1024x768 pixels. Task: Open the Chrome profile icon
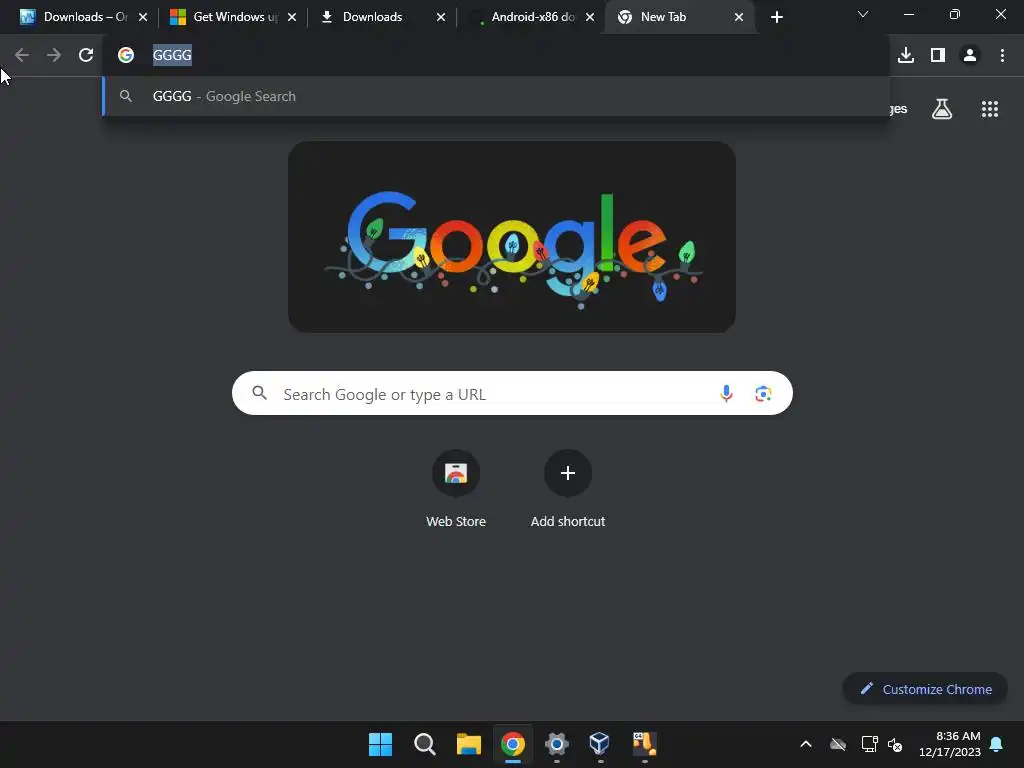(970, 55)
